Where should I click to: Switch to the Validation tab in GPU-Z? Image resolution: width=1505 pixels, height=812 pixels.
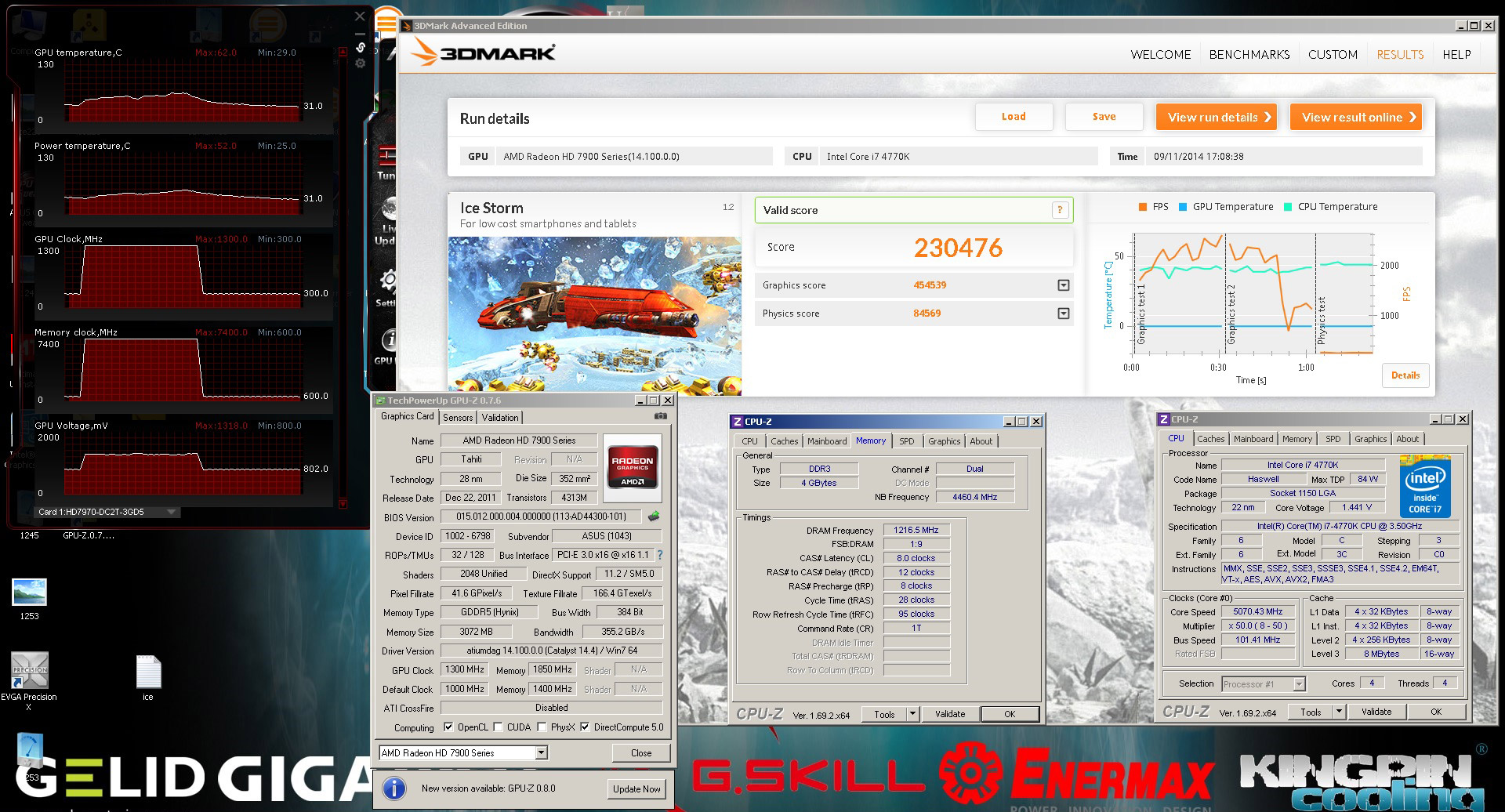click(500, 418)
